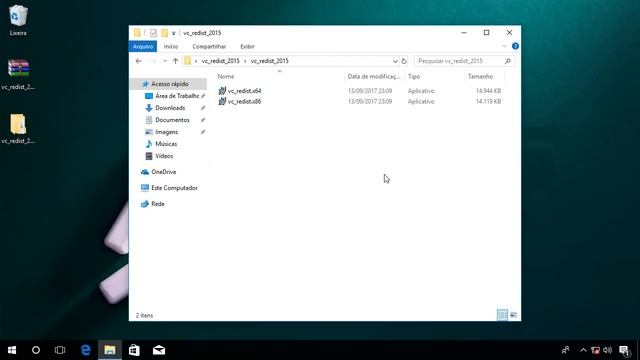Open recent locations dropdown arrow
Image resolution: width=640 pixels, height=360 pixels.
click(x=165, y=61)
